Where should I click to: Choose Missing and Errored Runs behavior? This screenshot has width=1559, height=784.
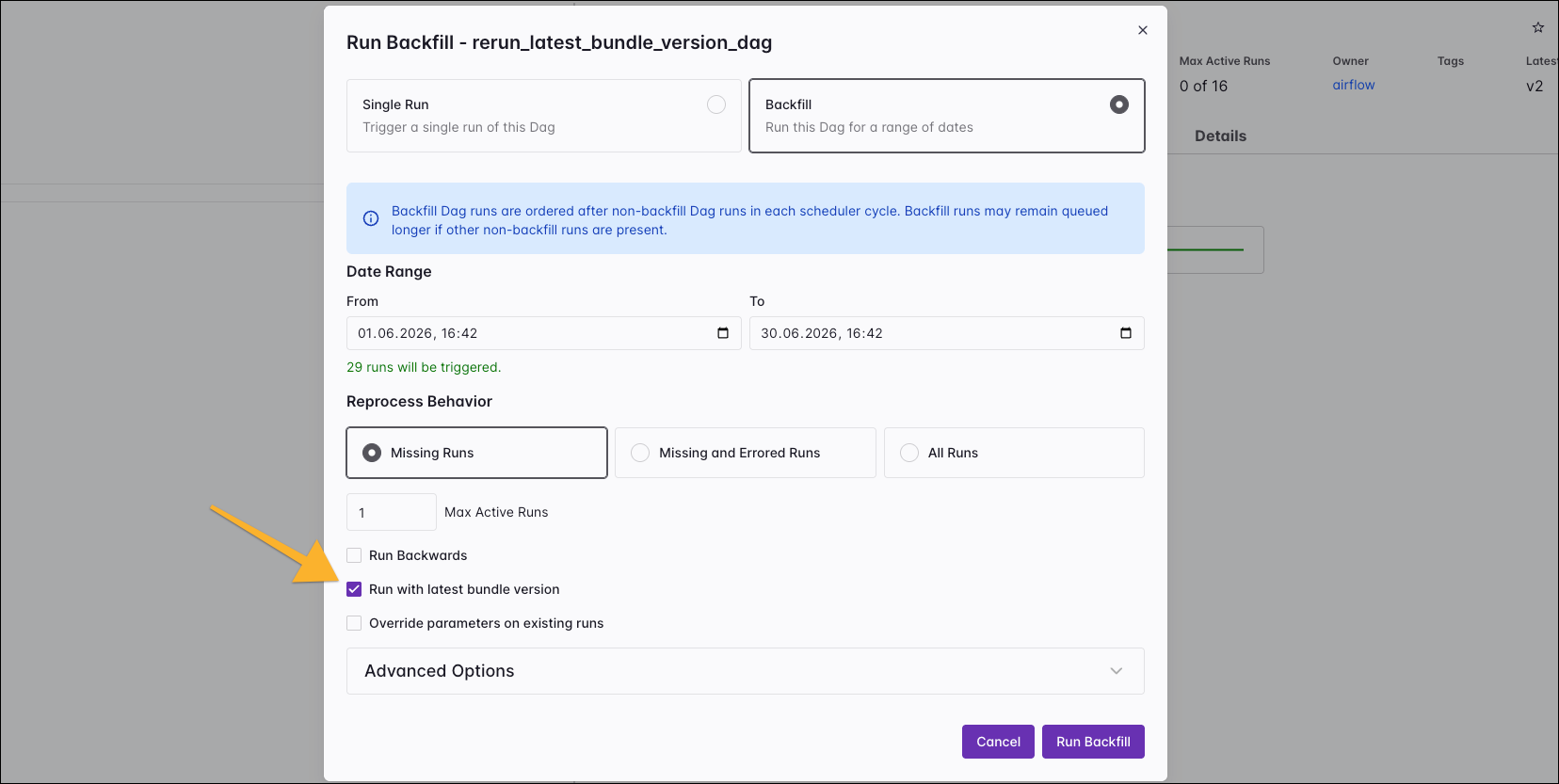[x=746, y=453]
